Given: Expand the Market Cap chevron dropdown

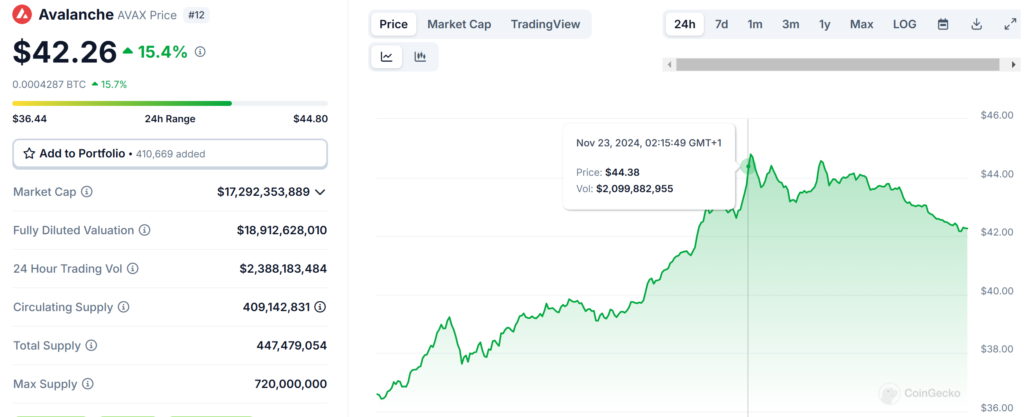Looking at the screenshot, I should [320, 192].
